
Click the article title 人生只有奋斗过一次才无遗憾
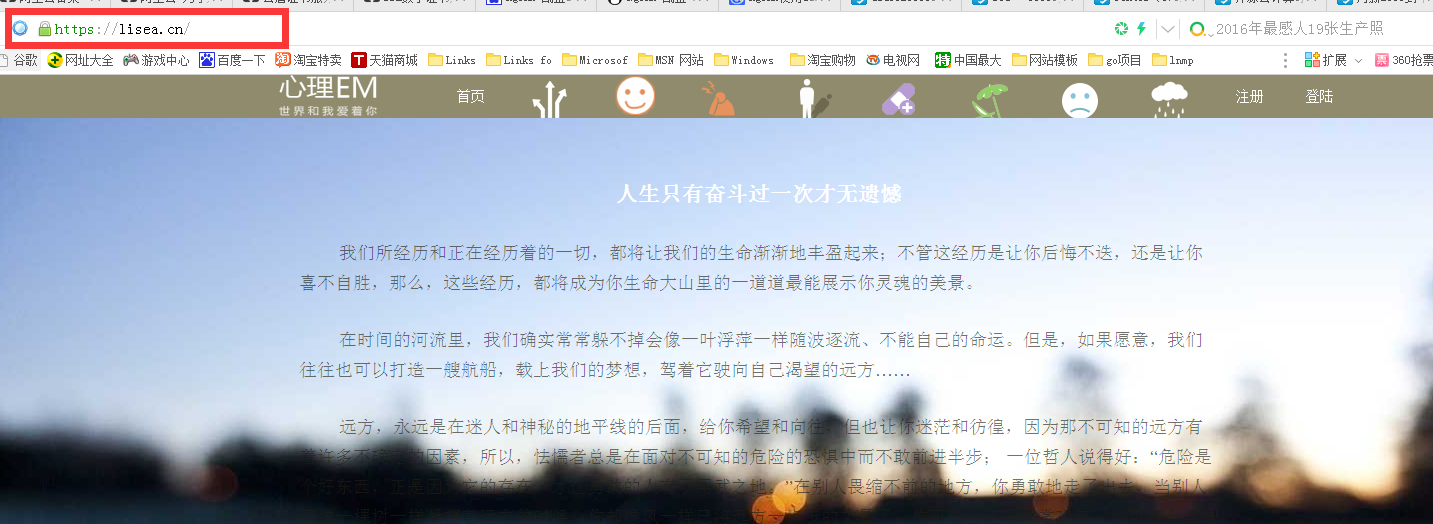pyautogui.click(x=759, y=194)
